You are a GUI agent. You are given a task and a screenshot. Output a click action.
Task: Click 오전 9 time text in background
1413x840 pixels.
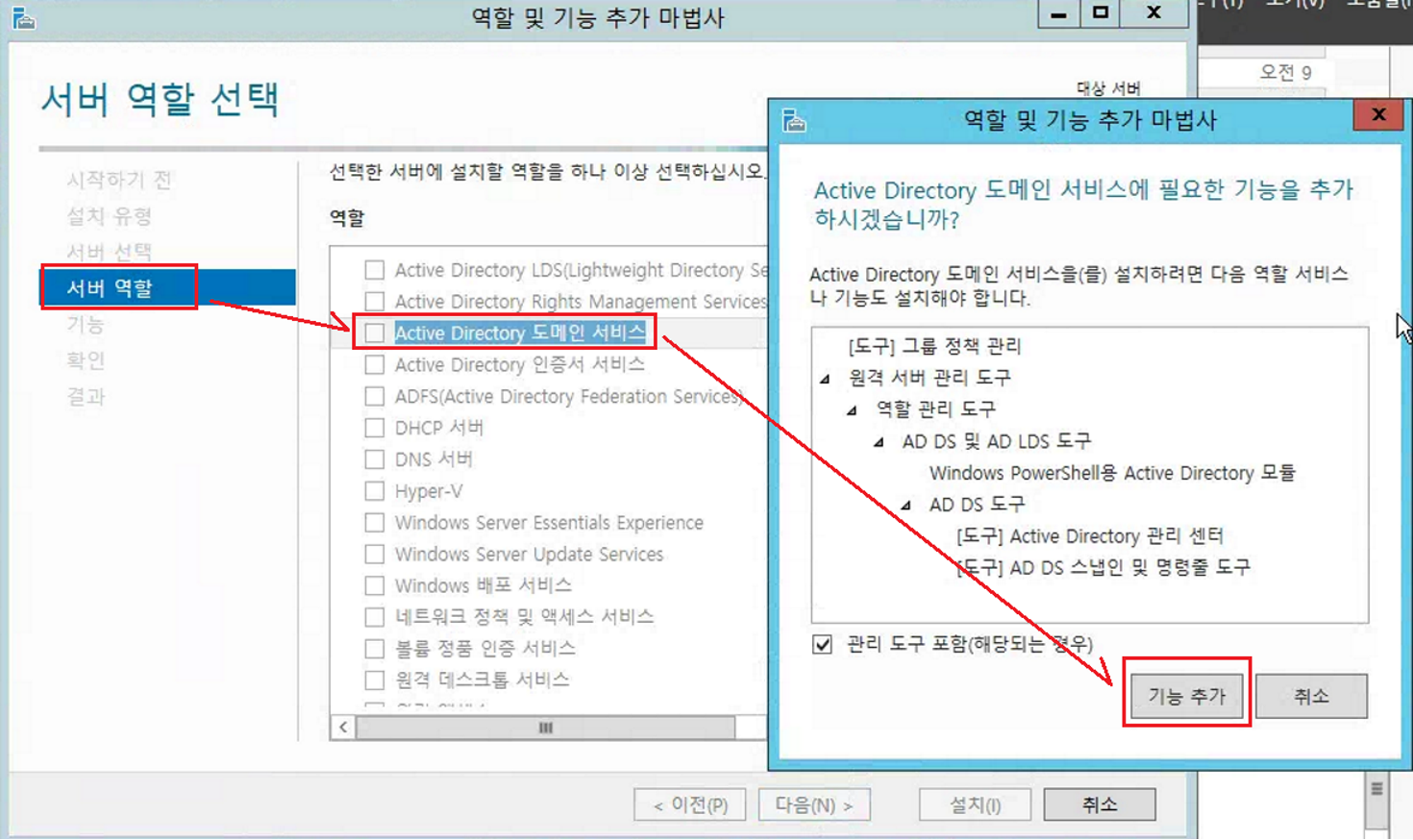pyautogui.click(x=1285, y=73)
